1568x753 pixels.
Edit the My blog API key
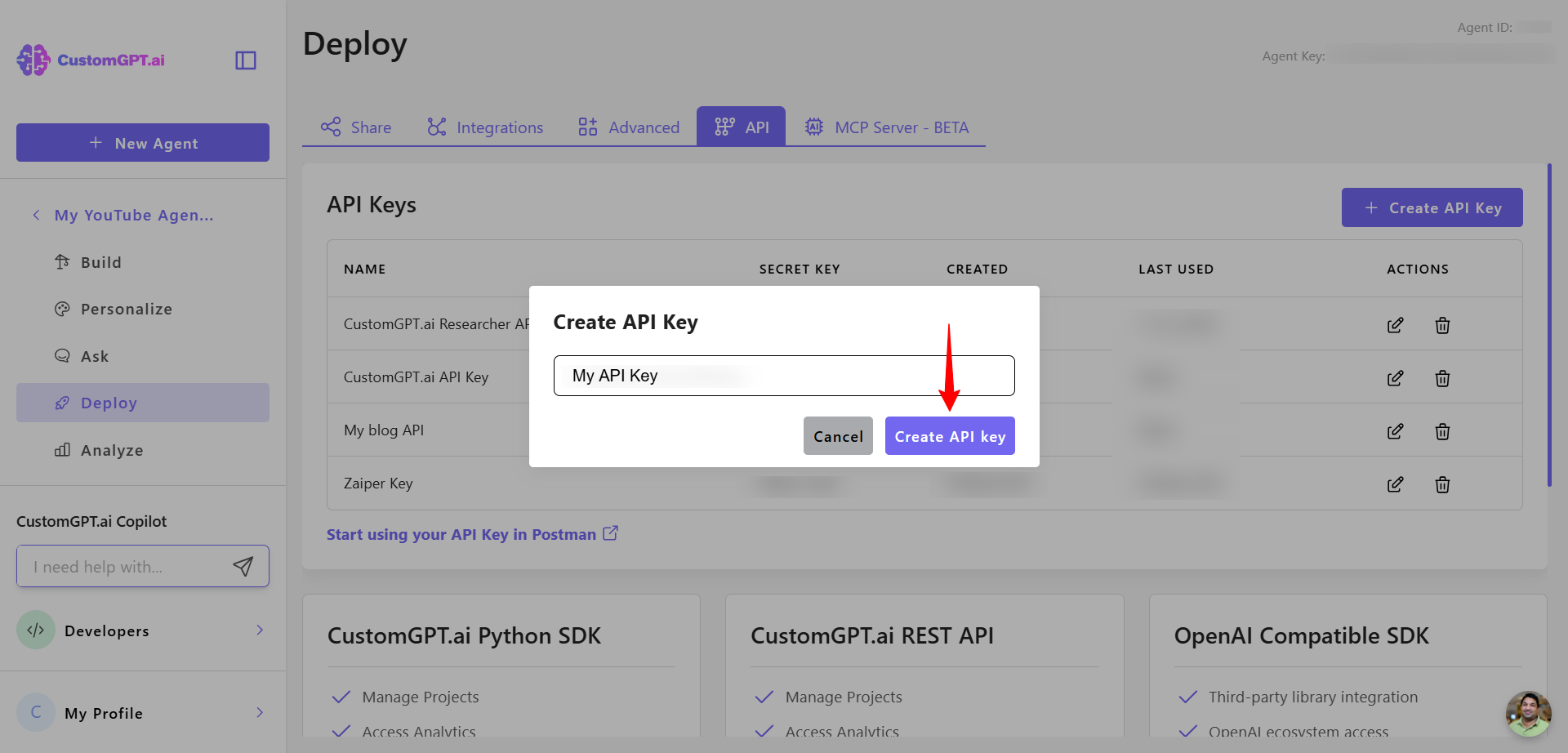pos(1396,431)
